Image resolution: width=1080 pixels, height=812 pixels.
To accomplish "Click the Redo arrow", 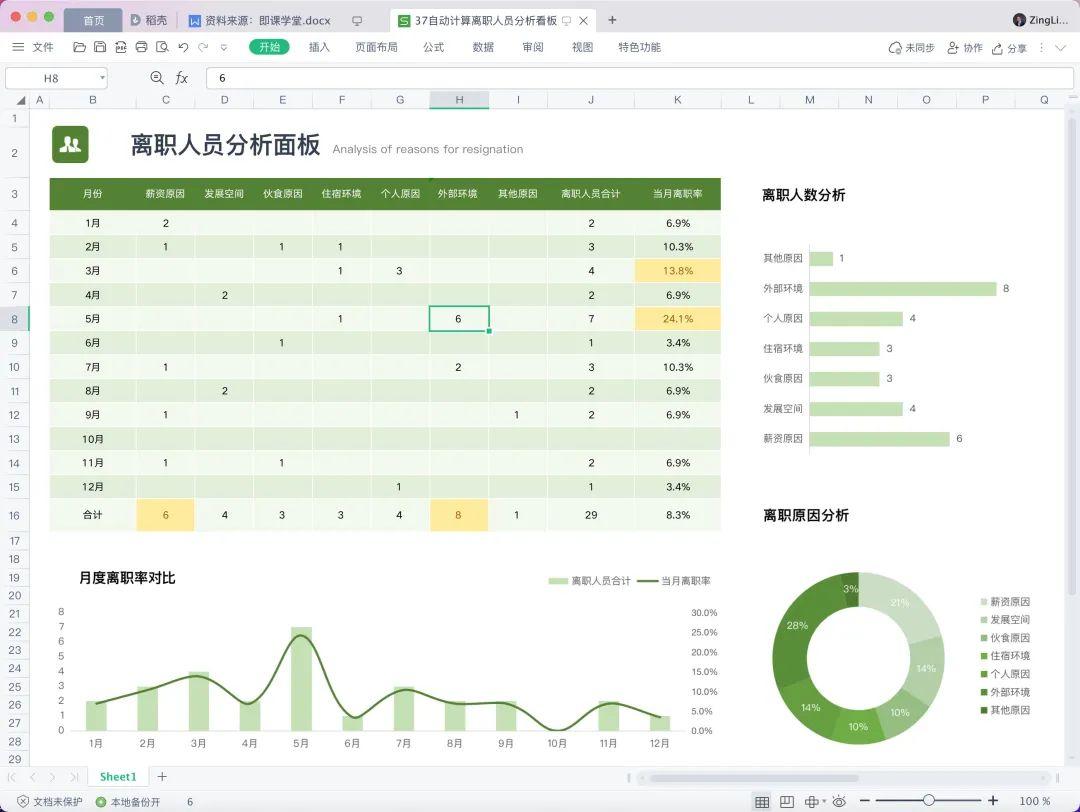I will coord(202,47).
